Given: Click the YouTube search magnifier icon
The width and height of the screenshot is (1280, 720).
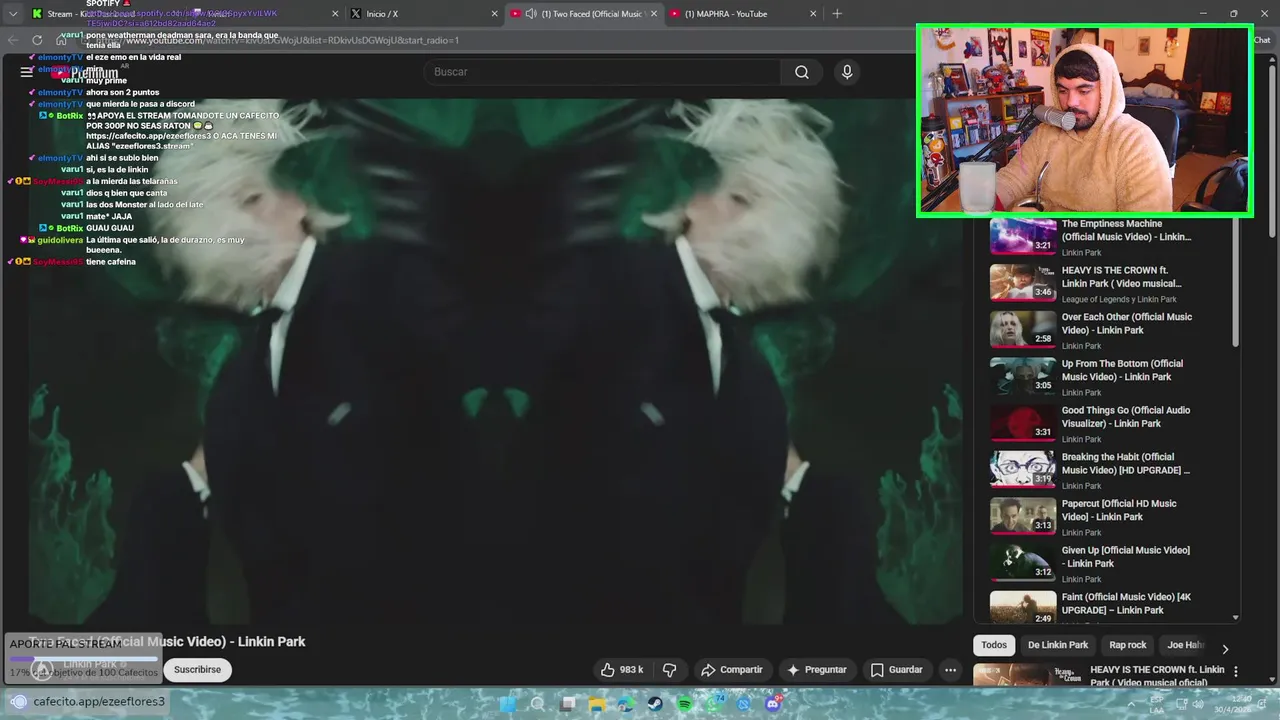Looking at the screenshot, I should pos(802,72).
